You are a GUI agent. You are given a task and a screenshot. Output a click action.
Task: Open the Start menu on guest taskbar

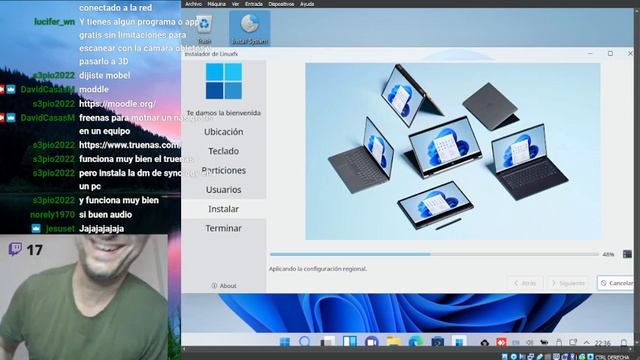tap(285, 342)
